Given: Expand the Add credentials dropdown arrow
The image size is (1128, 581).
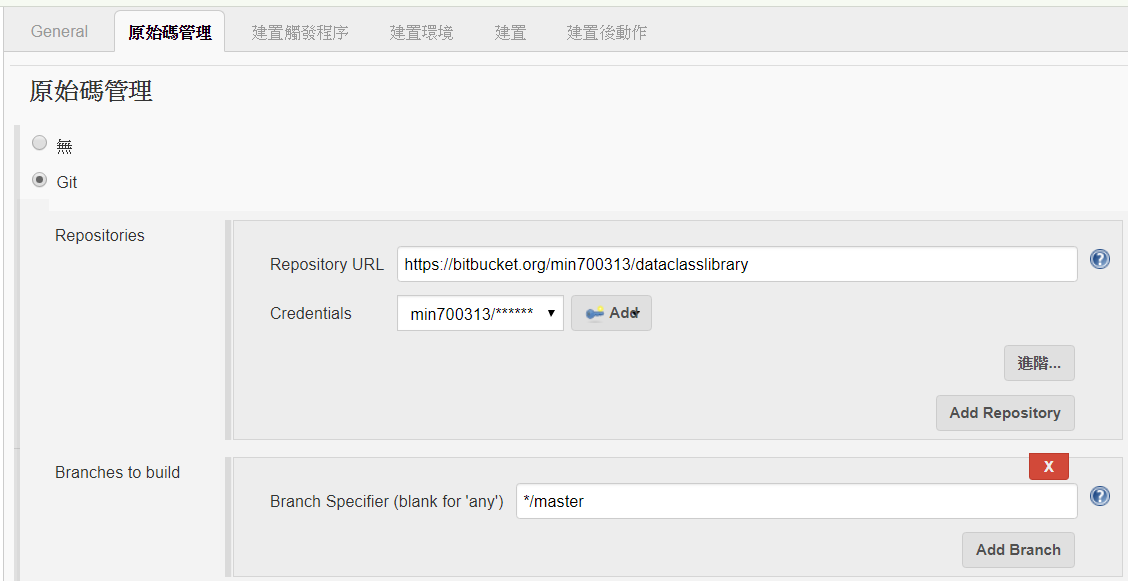Looking at the screenshot, I should pyautogui.click(x=637, y=314).
